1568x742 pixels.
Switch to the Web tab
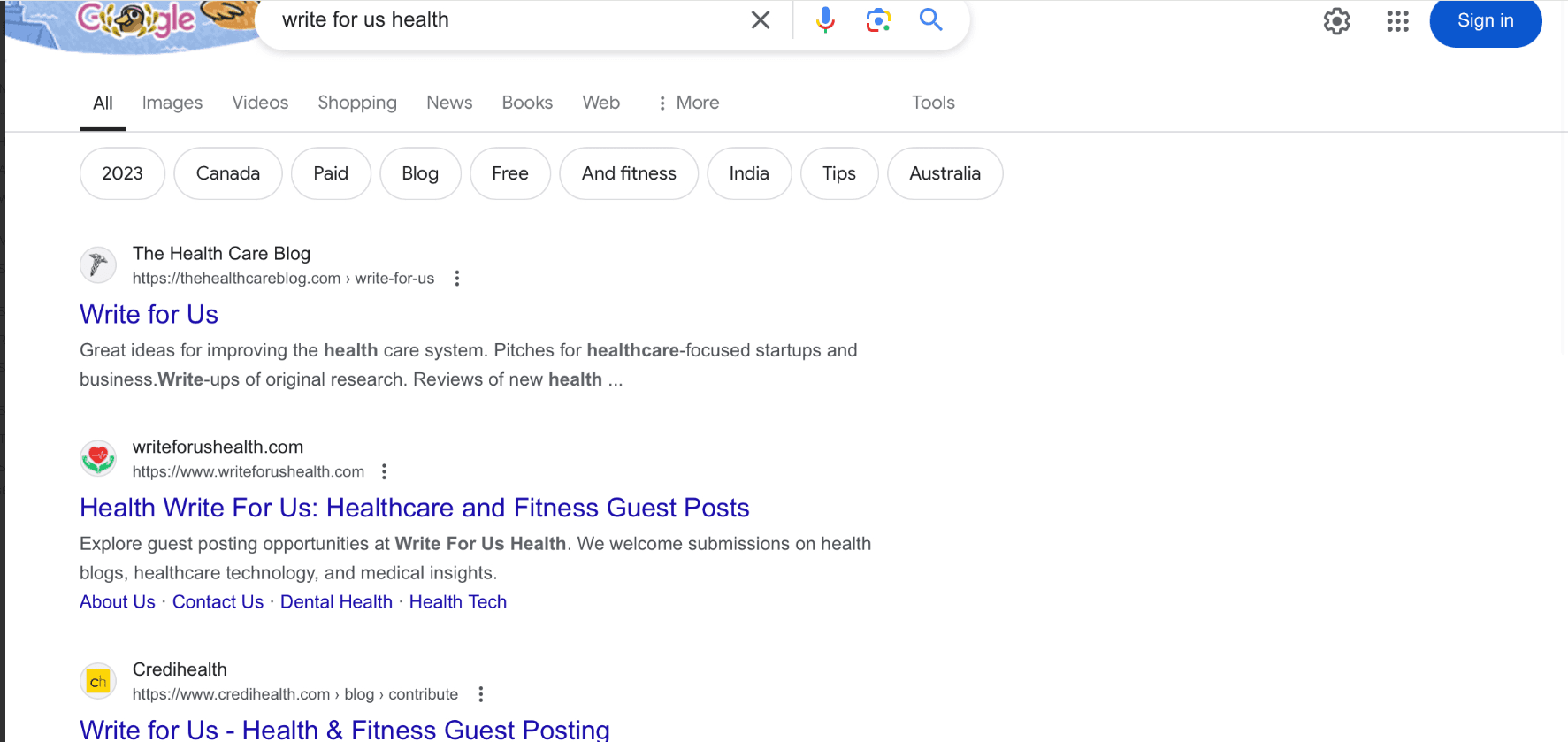point(601,103)
